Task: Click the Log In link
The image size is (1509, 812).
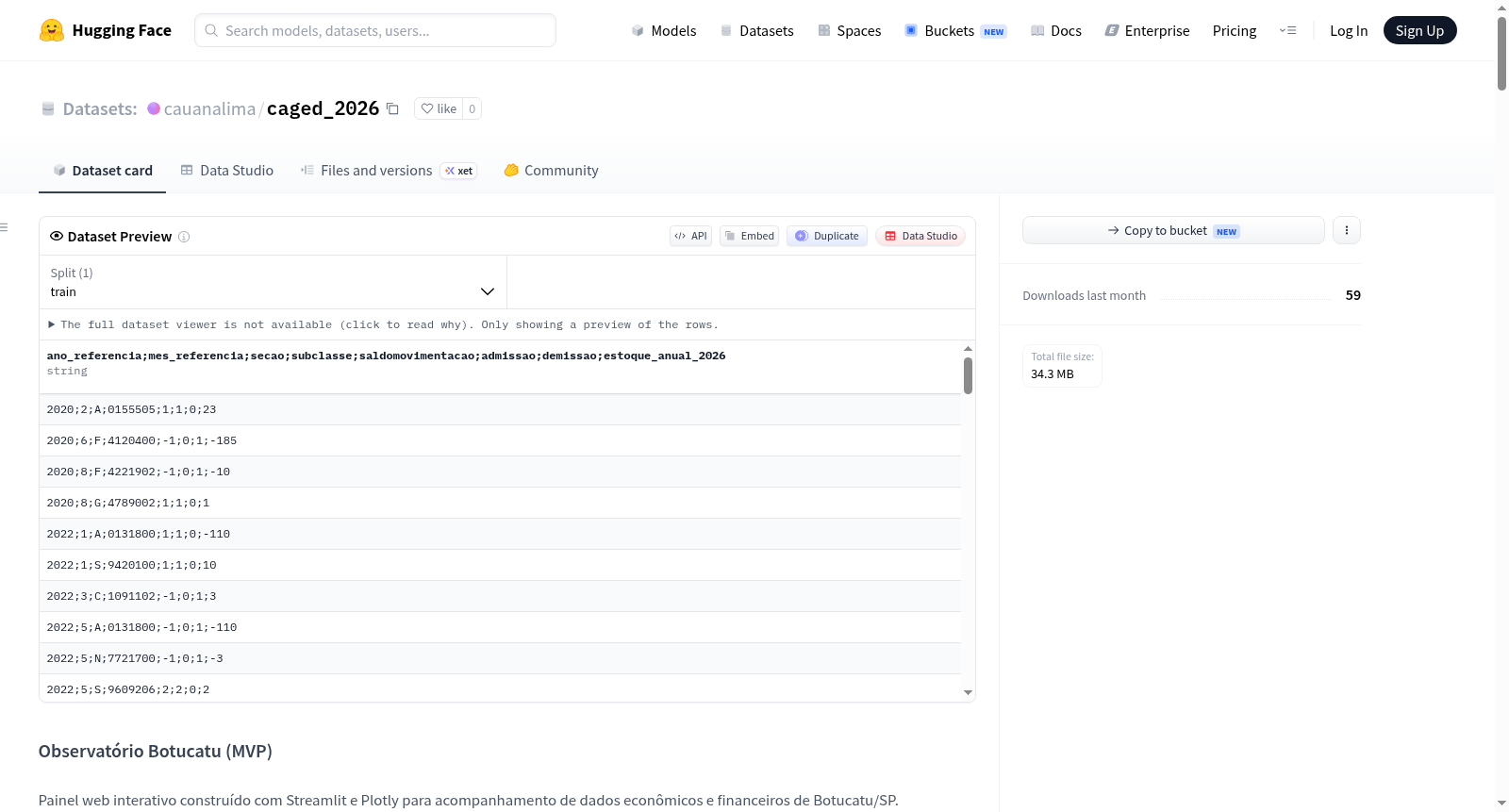Action: 1349,30
